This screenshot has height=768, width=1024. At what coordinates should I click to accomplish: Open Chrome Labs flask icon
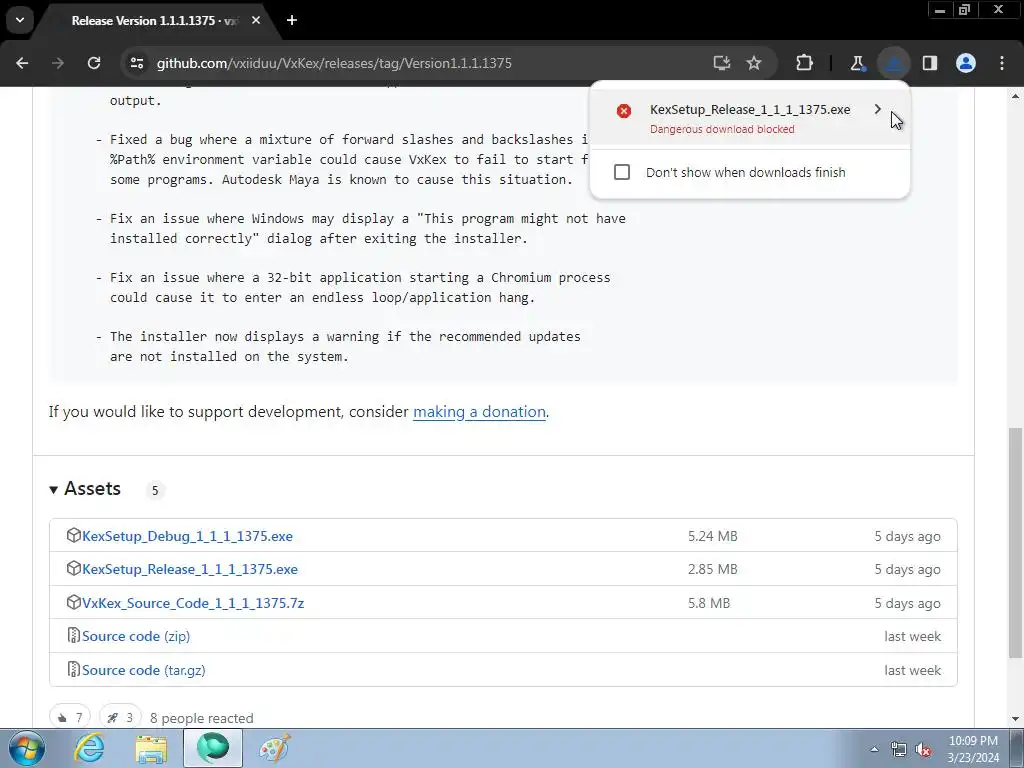[857, 63]
